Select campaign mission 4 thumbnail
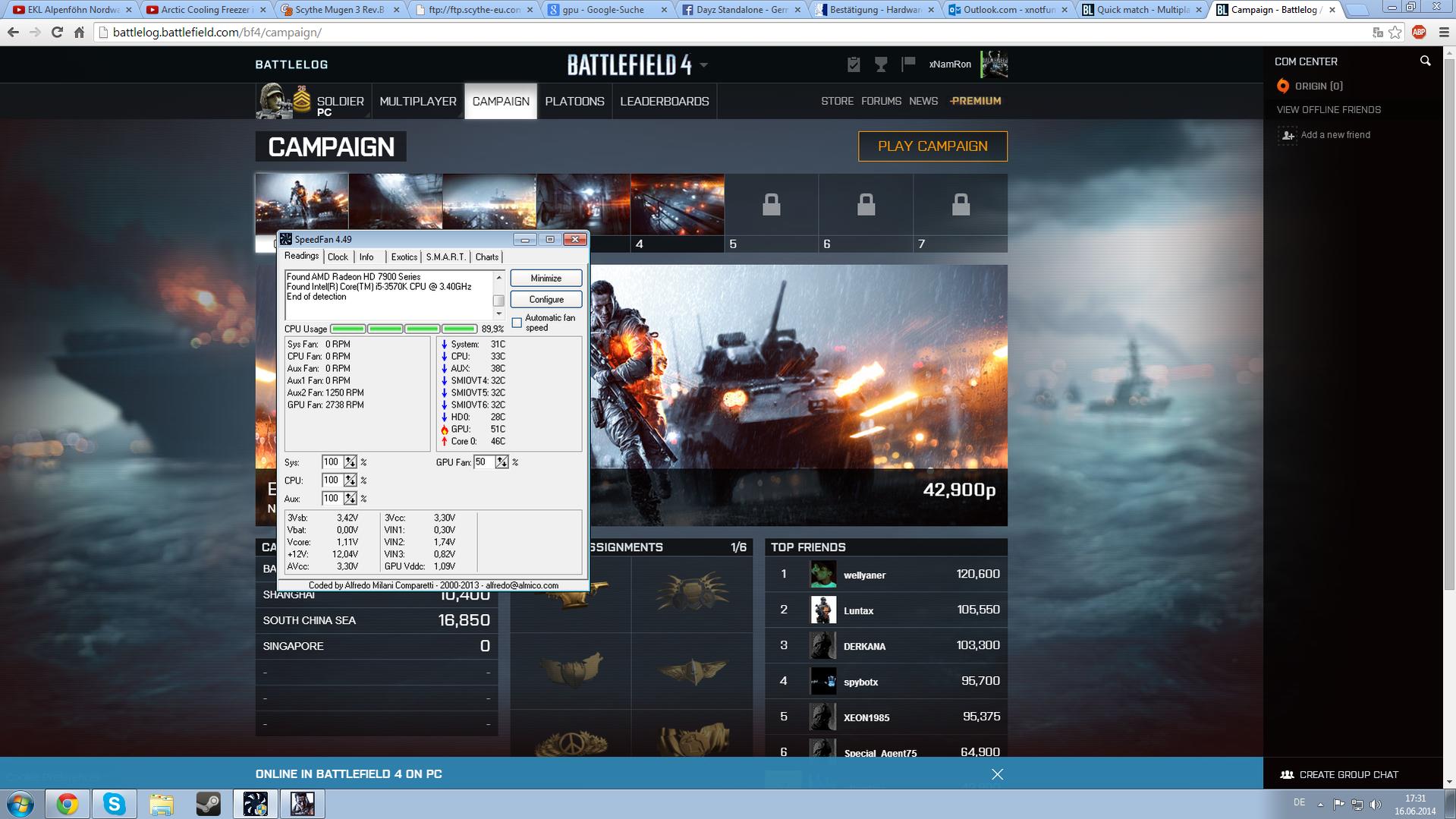Image resolution: width=1456 pixels, height=819 pixels. pos(677,213)
